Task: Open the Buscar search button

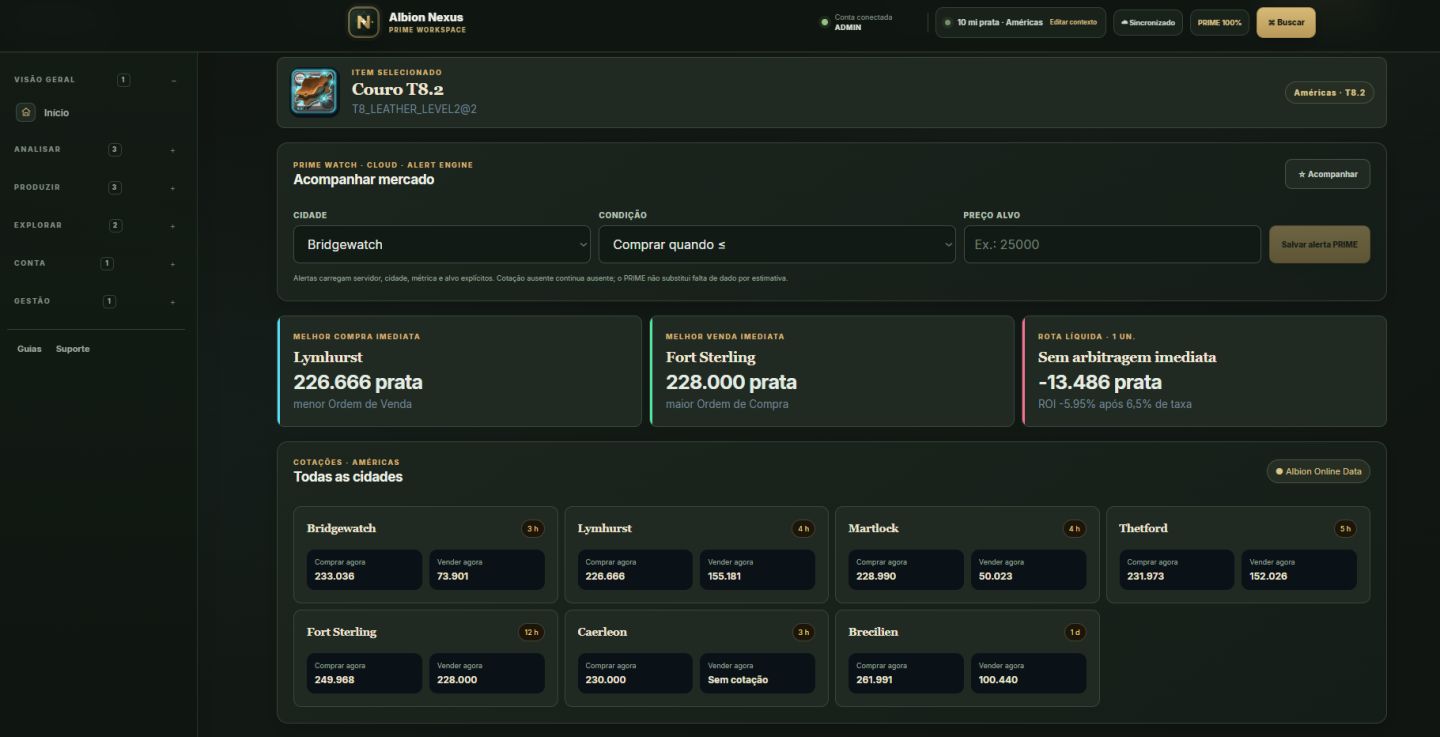Action: point(1286,22)
